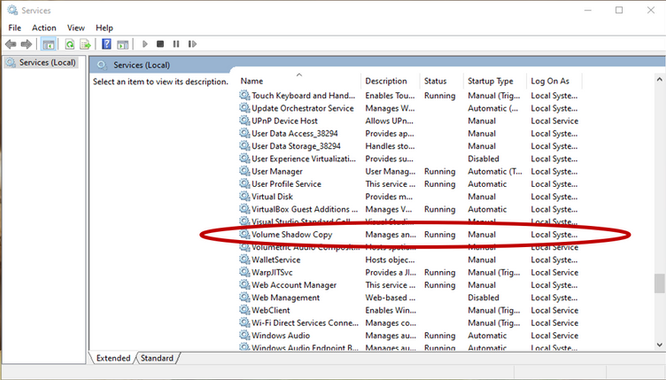Click Local Service log on for UPnP Device Host
The image size is (666, 380).
554,121
